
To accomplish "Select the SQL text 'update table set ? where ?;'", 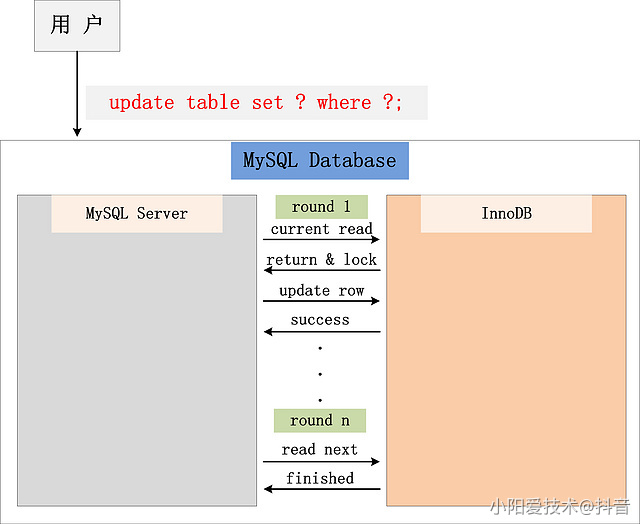I will (256, 102).
